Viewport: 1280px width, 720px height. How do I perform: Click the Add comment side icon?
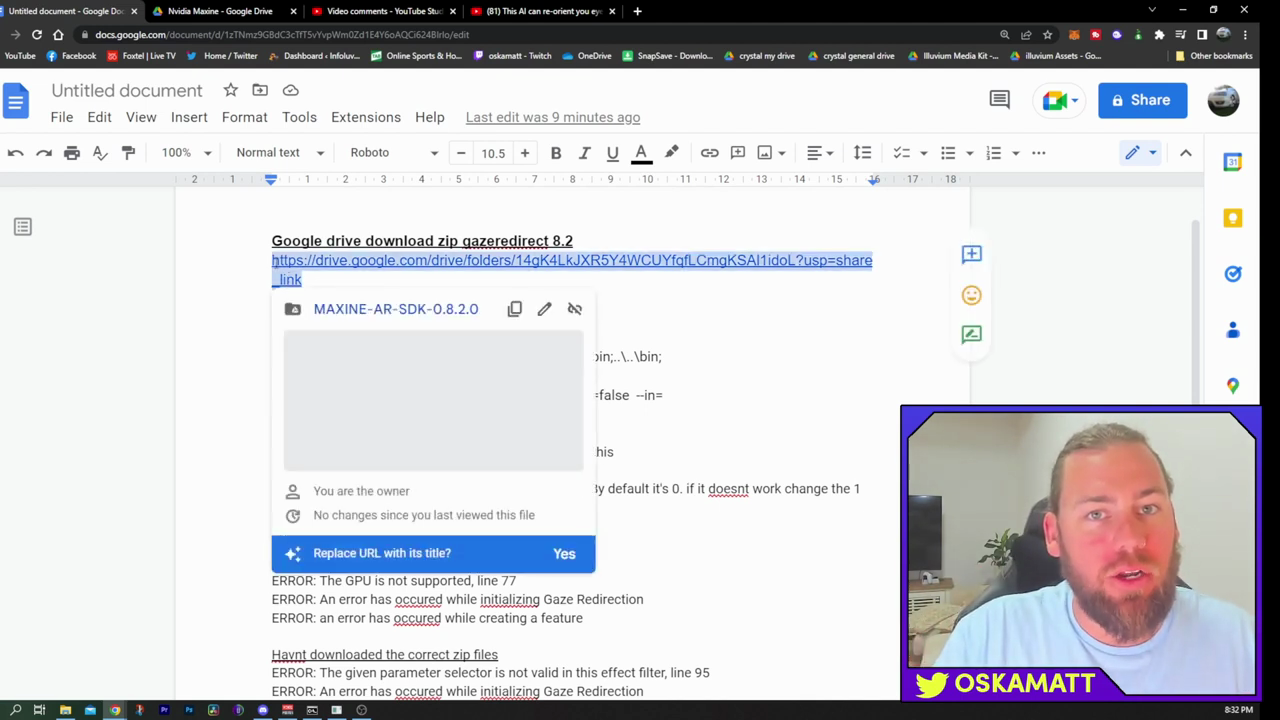tap(972, 254)
